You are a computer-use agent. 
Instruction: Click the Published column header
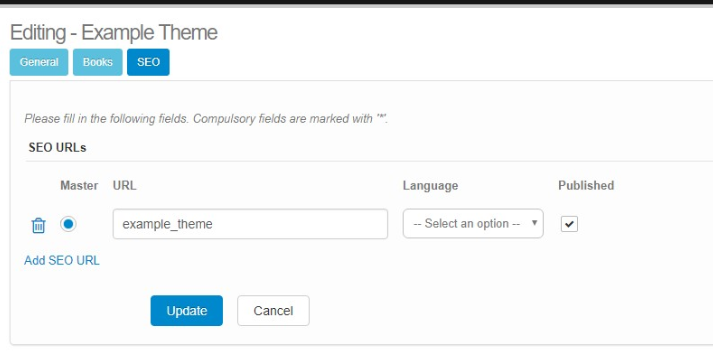[x=586, y=186]
